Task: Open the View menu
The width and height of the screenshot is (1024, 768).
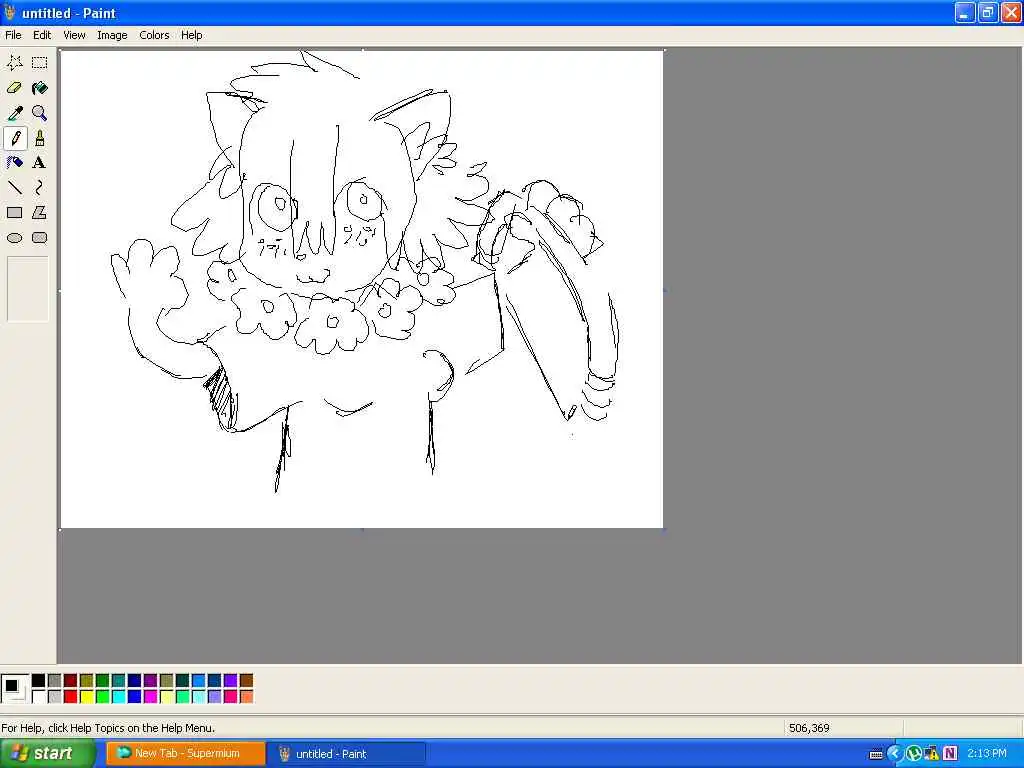Action: pyautogui.click(x=74, y=35)
